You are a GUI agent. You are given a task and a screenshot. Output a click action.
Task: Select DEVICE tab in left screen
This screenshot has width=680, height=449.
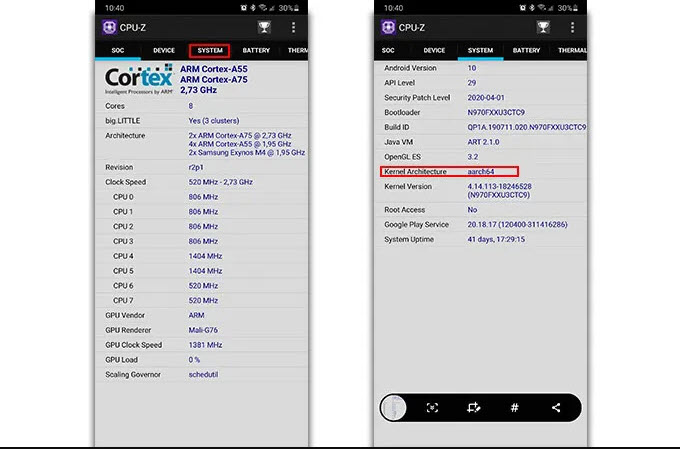pyautogui.click(x=164, y=50)
